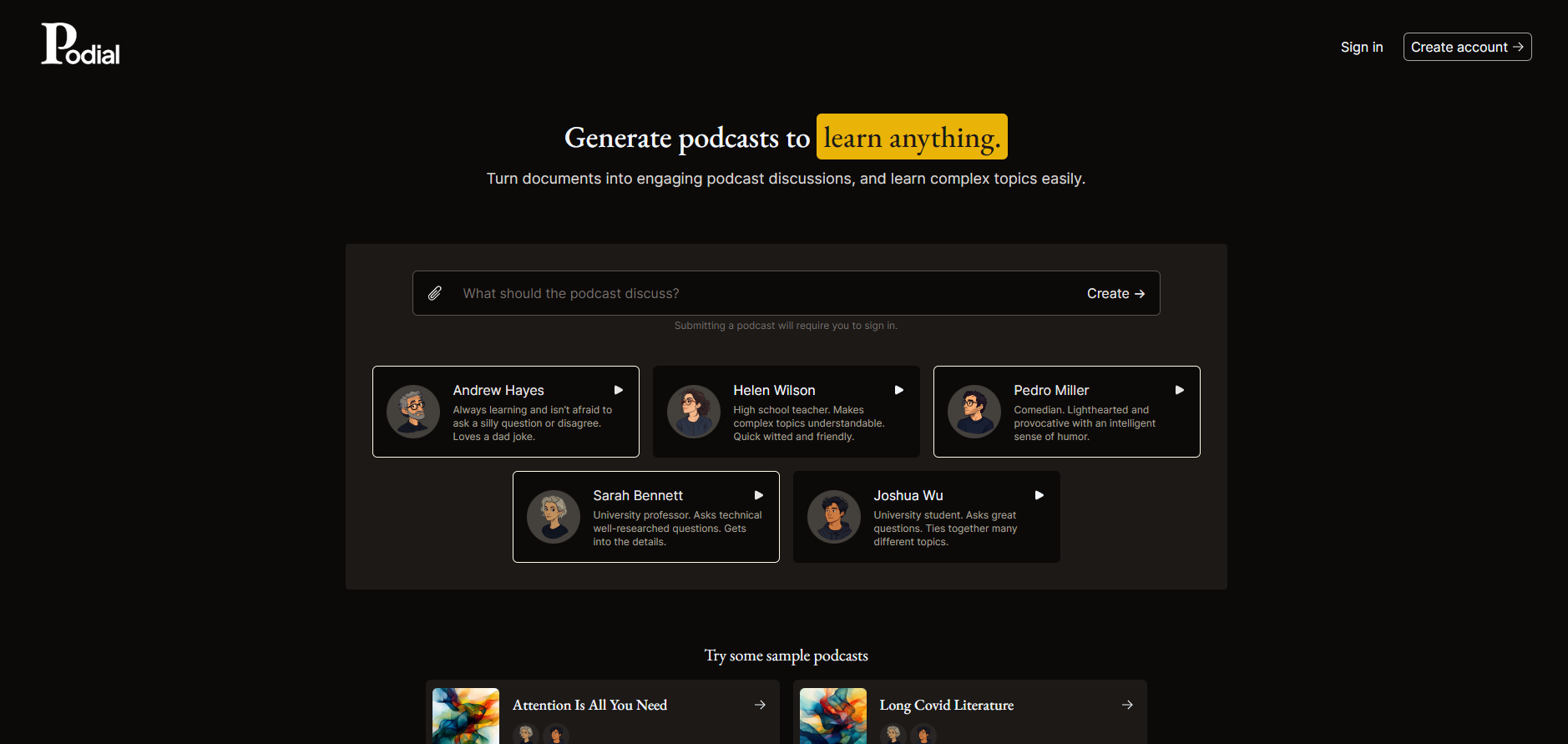
Task: Play Andrew Hayes voice preview
Action: click(x=619, y=390)
